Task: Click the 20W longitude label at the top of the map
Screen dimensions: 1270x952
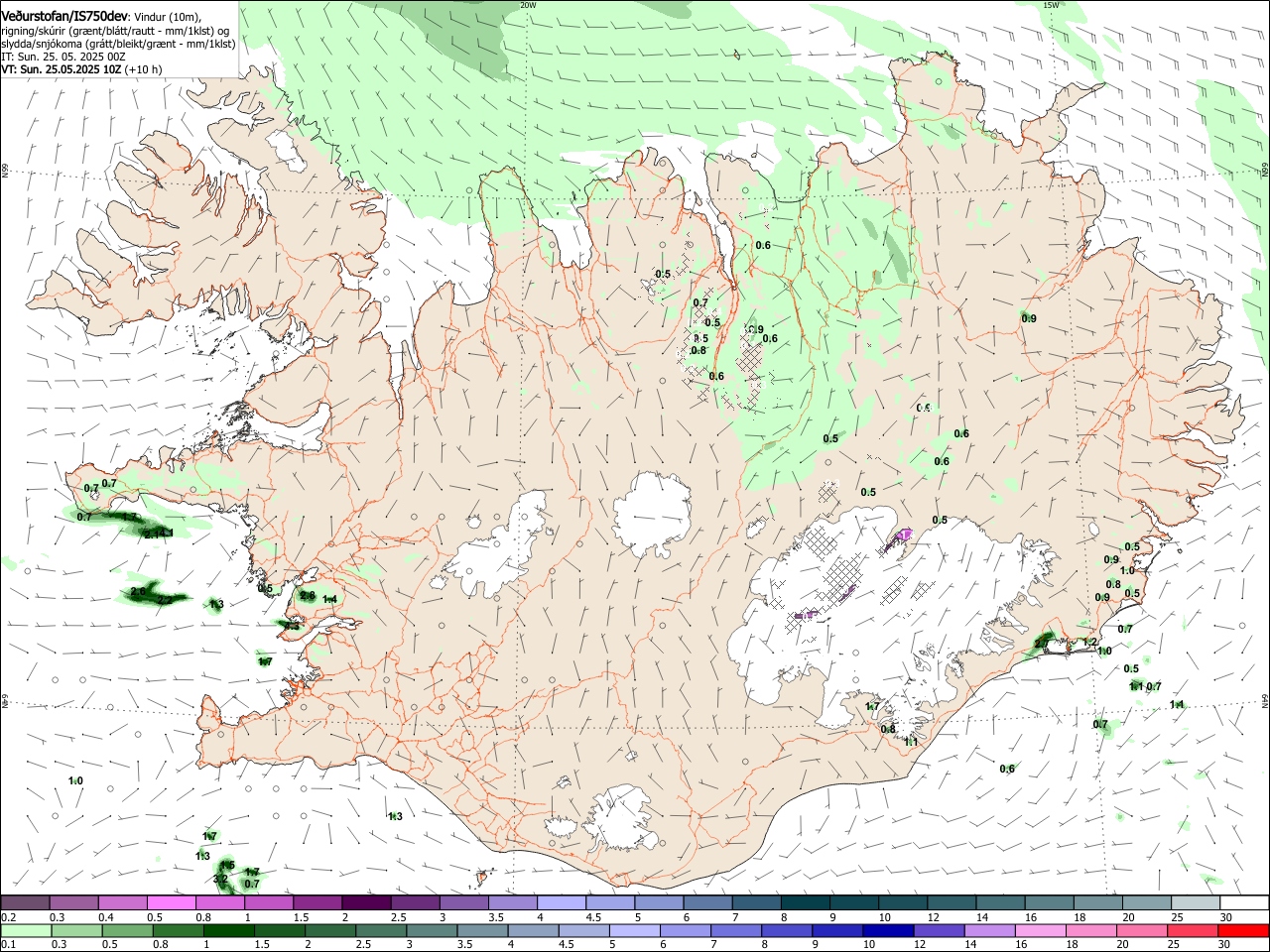Action: [528, 5]
